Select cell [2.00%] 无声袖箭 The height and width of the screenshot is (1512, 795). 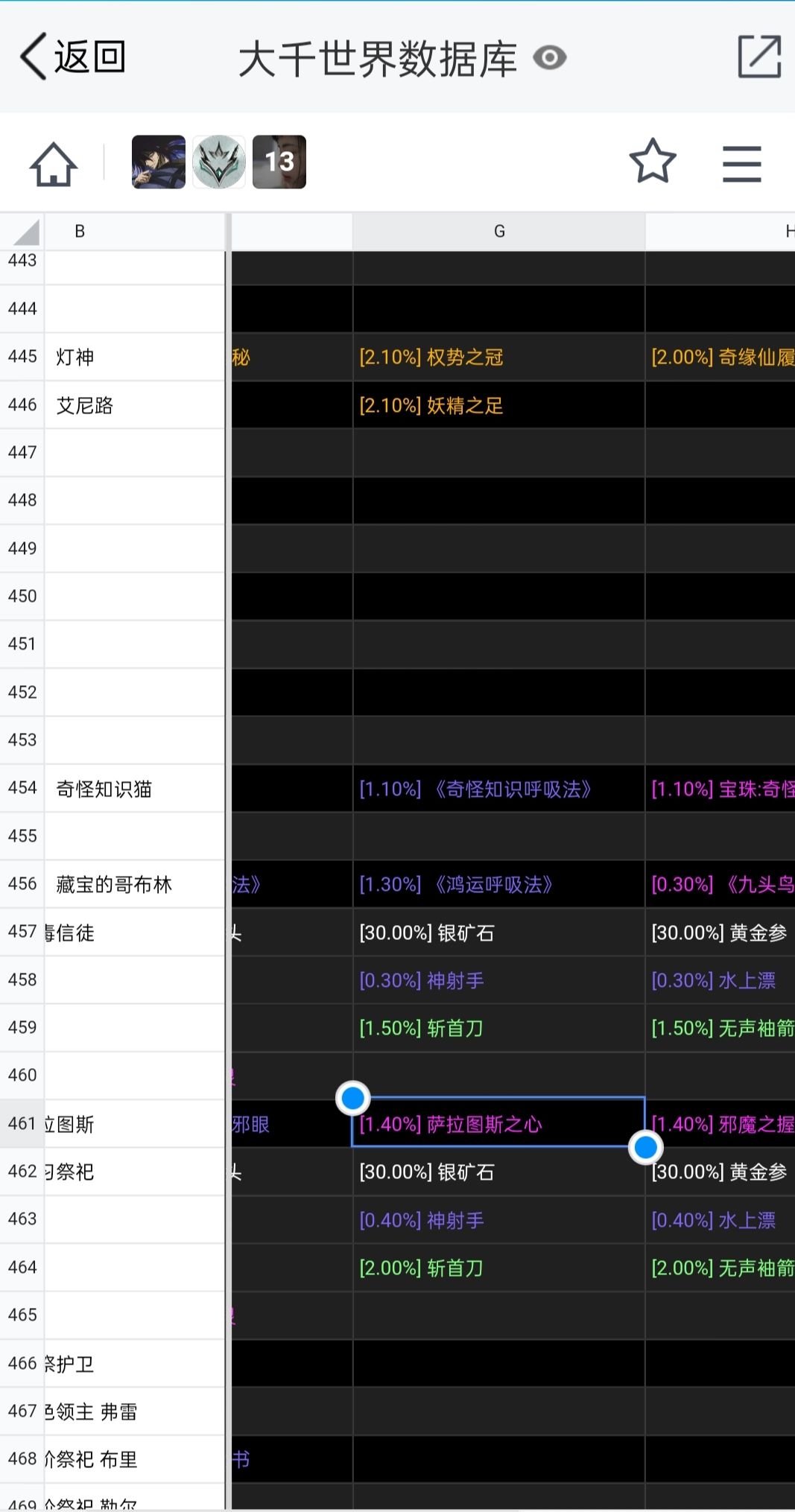pos(720,1267)
